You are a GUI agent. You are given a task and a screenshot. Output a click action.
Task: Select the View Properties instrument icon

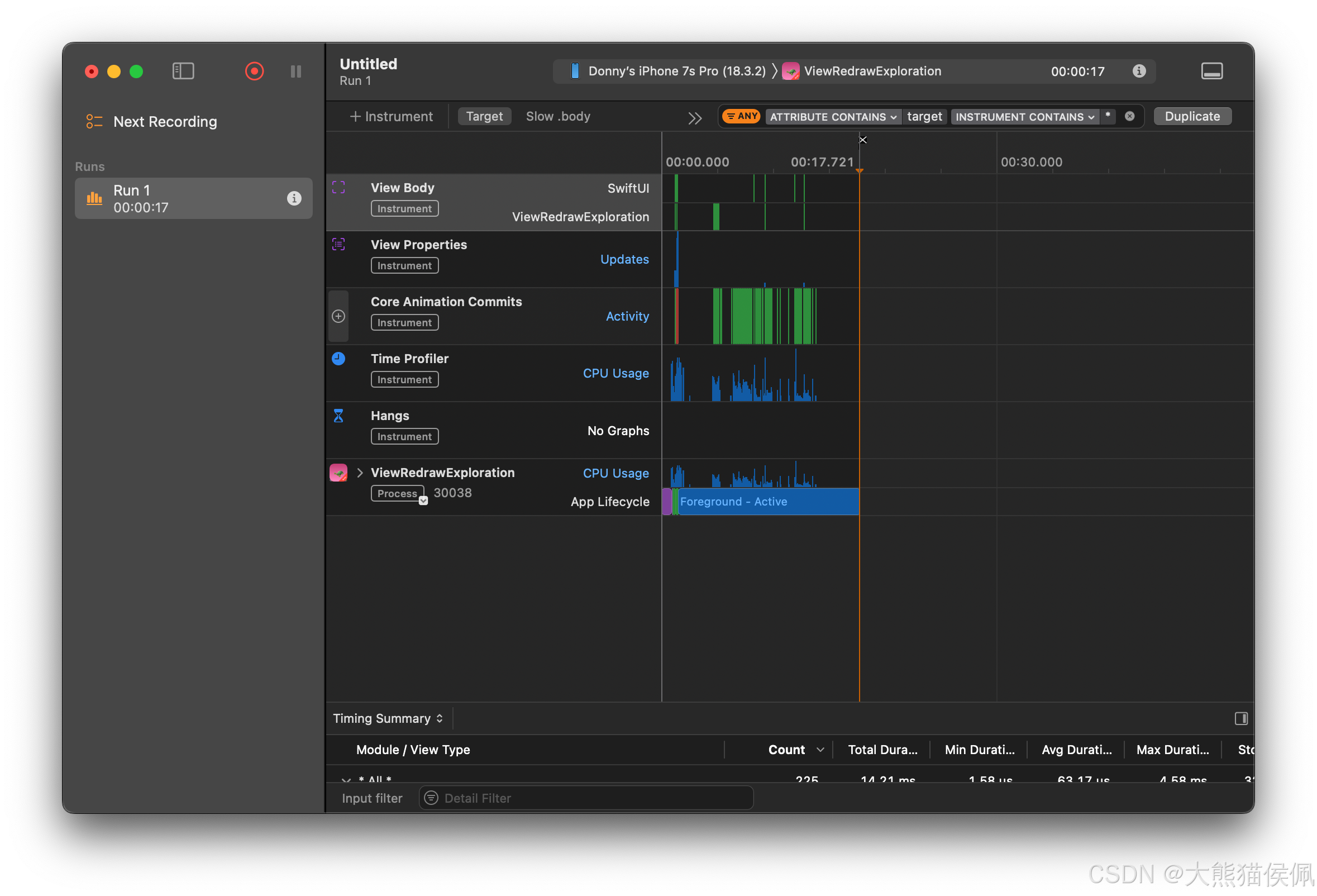click(x=338, y=244)
